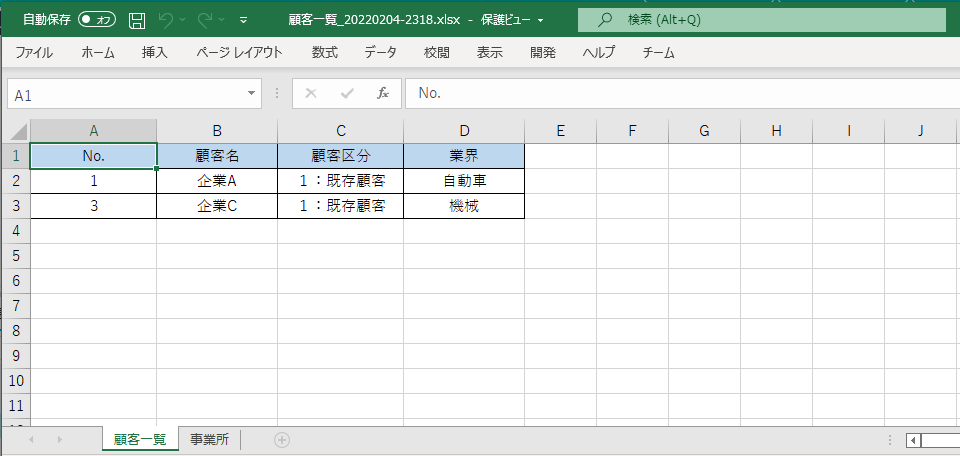Customize Quick Access Toolbar dropdown
960x456 pixels.
click(x=244, y=21)
